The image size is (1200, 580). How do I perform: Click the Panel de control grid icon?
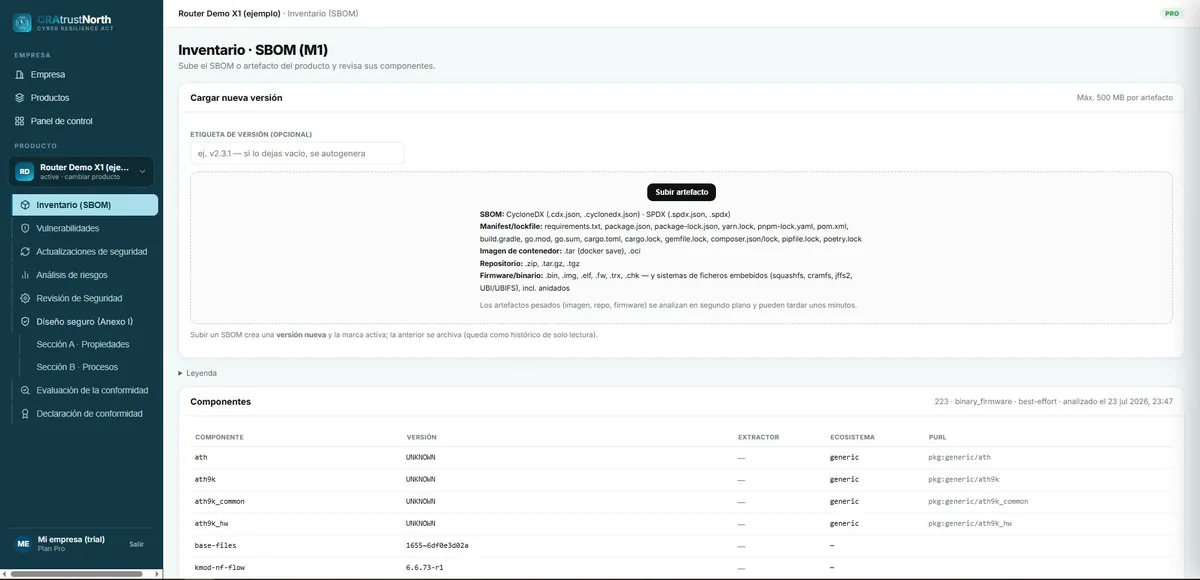point(20,121)
